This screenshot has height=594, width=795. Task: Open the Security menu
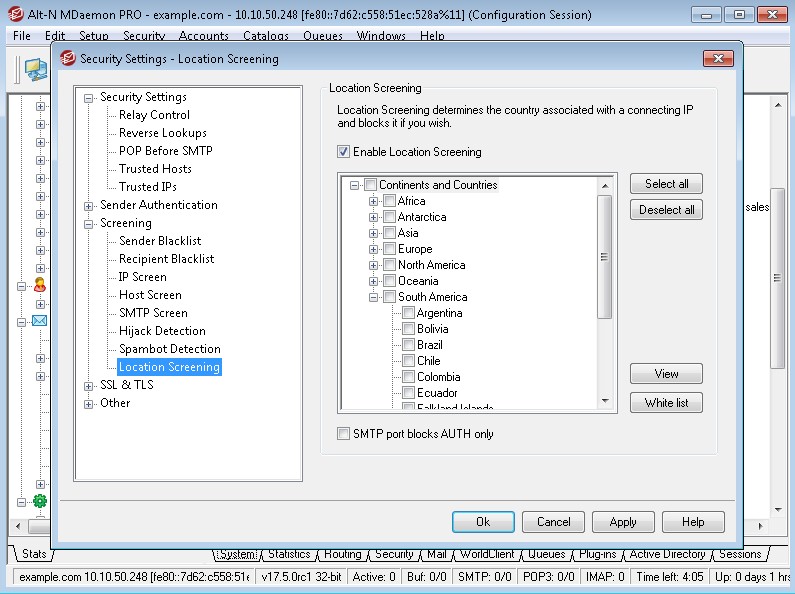coord(144,35)
